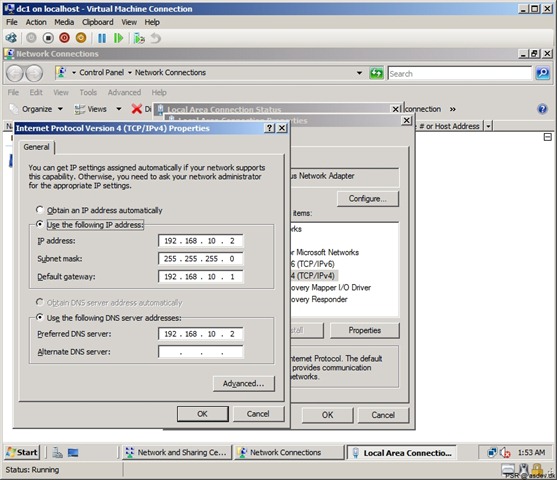This screenshot has width=557, height=480.
Task: Click the Show Desktop quick launch icon
Action: [73, 452]
